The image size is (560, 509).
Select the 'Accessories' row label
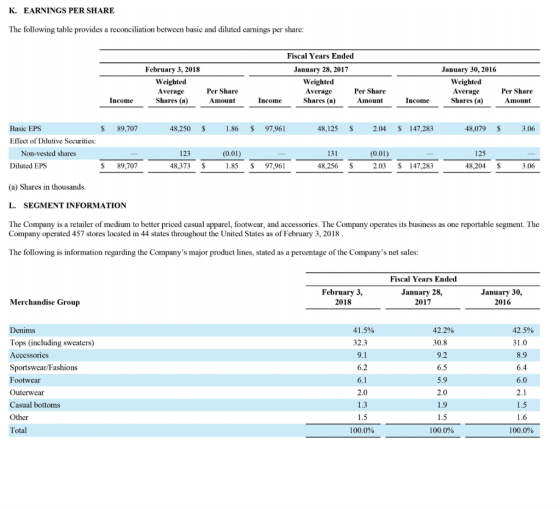[29, 355]
